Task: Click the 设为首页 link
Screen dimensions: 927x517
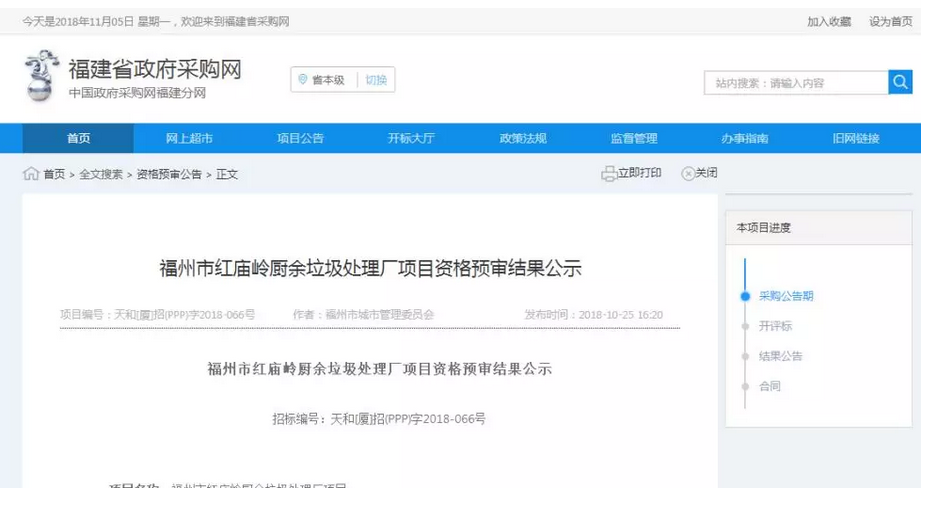Action: (x=890, y=21)
